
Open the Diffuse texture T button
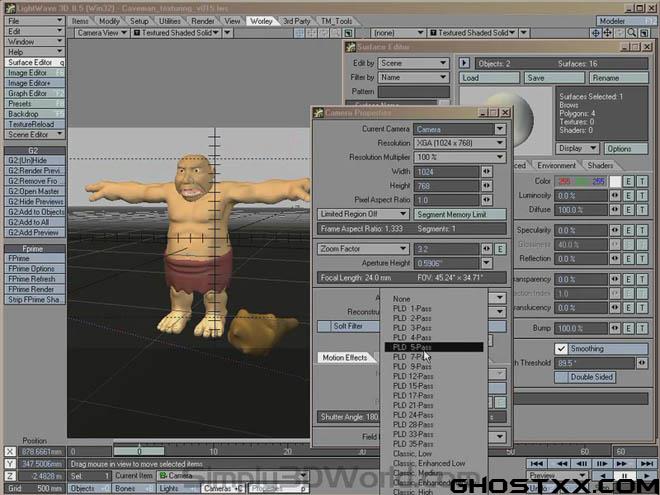coord(642,210)
